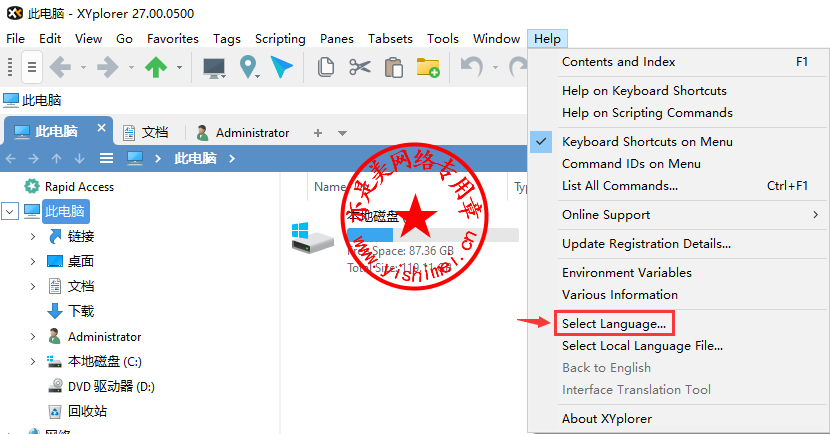Click the local disk usage bar
Image resolution: width=830 pixels, height=434 pixels.
pyautogui.click(x=432, y=234)
